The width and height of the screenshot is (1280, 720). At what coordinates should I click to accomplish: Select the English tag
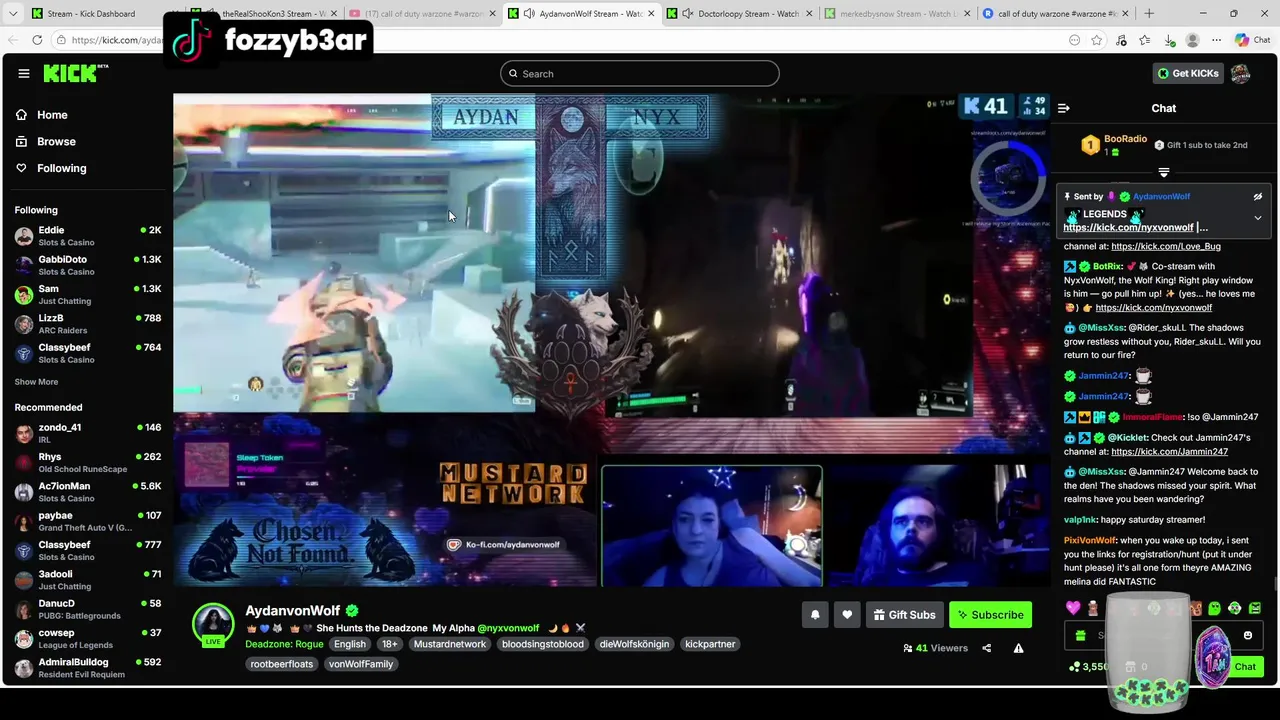click(x=350, y=644)
